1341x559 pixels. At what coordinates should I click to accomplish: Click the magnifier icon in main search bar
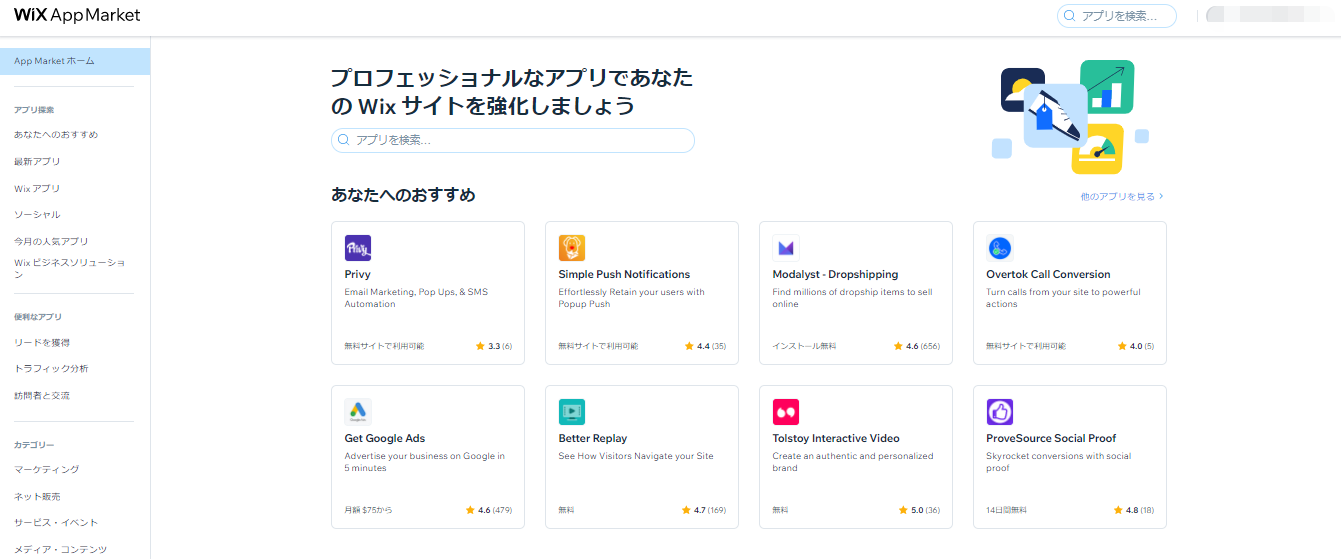pos(345,141)
